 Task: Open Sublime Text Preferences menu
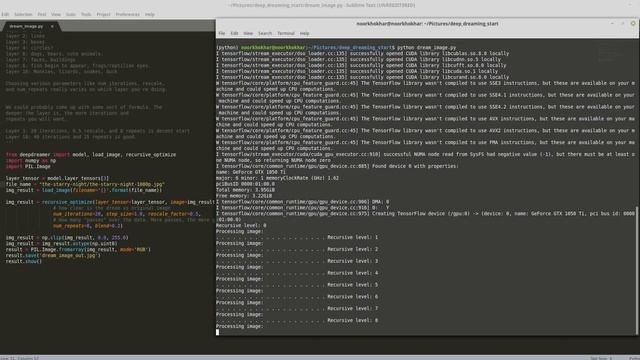click(127, 14)
